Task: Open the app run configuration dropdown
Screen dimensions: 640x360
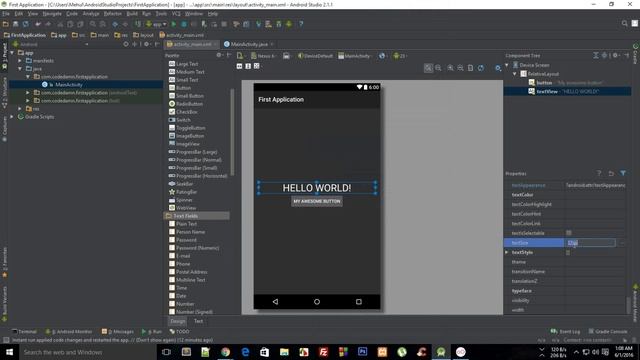Action: pos(157,24)
